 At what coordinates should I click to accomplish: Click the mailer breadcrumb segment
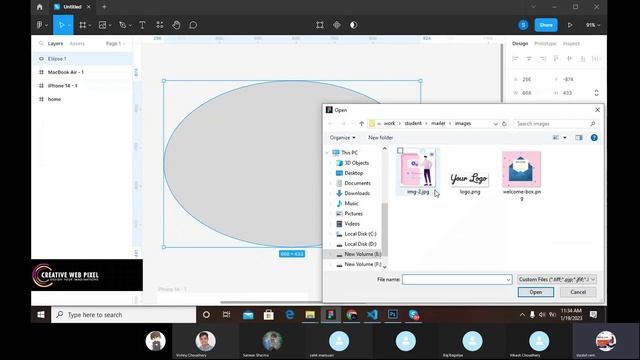[438, 123]
